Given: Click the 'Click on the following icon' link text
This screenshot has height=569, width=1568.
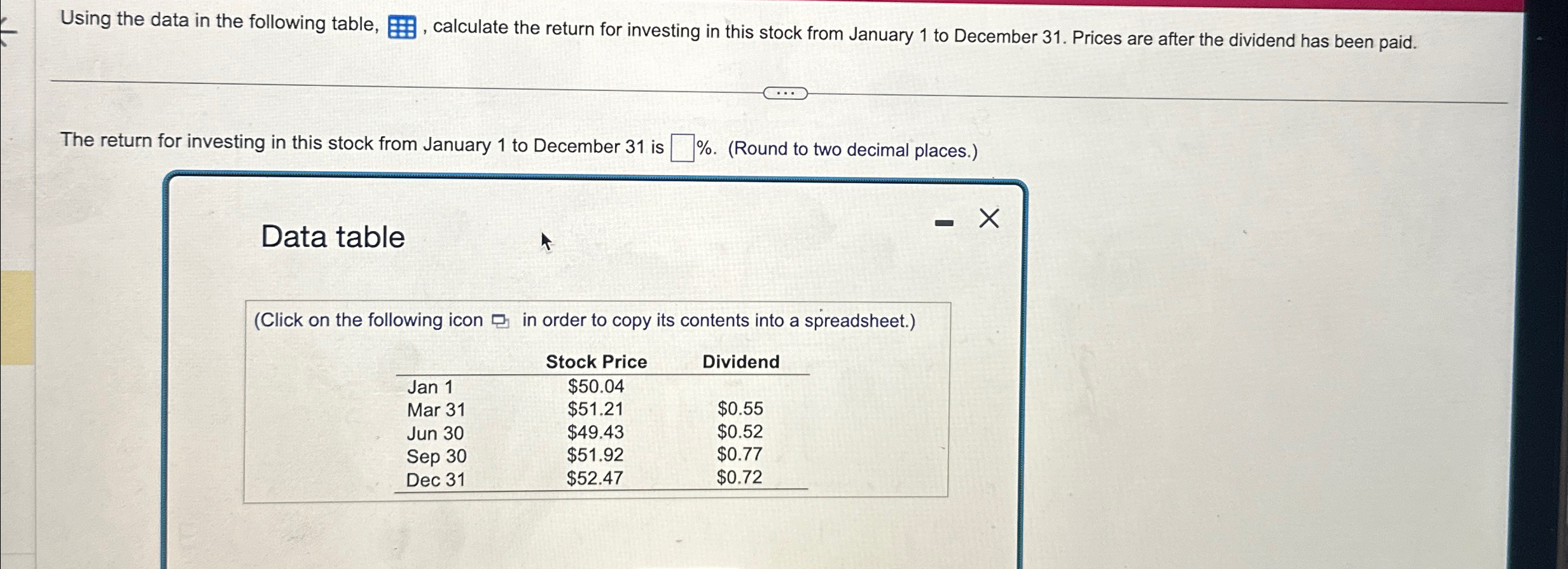Looking at the screenshot, I should pos(369,320).
